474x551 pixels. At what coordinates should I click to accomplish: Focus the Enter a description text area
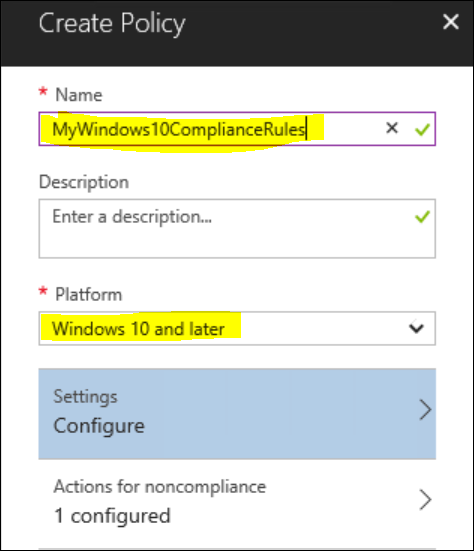[237, 228]
